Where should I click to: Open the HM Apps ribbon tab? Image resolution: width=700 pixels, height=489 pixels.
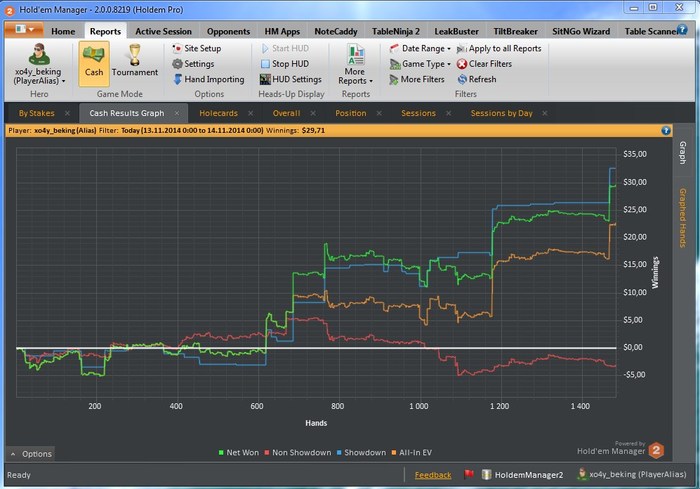tap(282, 31)
